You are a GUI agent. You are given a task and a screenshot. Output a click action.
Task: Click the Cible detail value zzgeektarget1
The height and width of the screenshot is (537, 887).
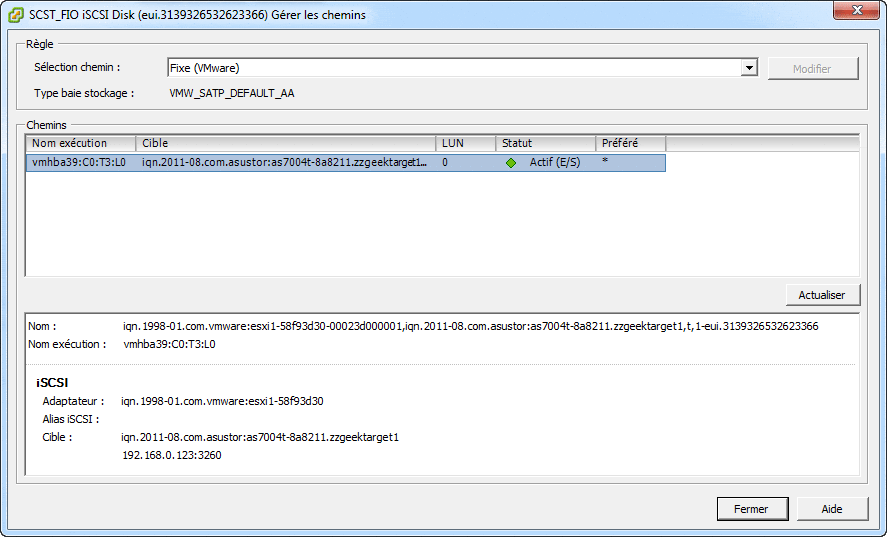click(260, 437)
